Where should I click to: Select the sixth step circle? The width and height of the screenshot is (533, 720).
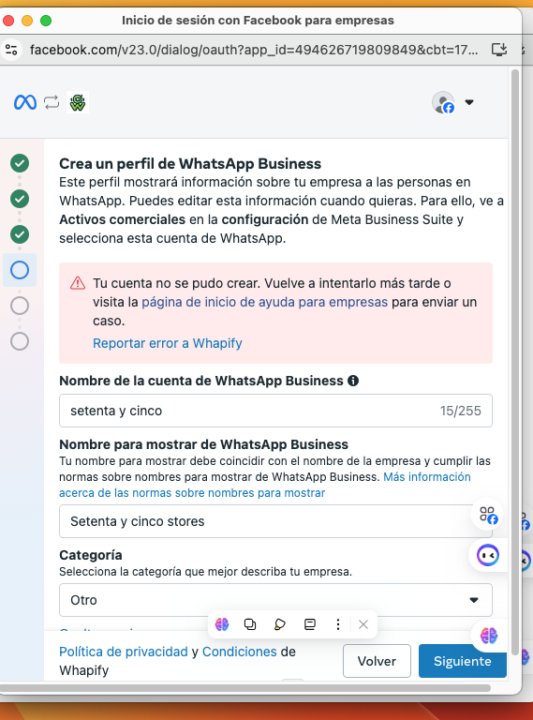click(20, 342)
